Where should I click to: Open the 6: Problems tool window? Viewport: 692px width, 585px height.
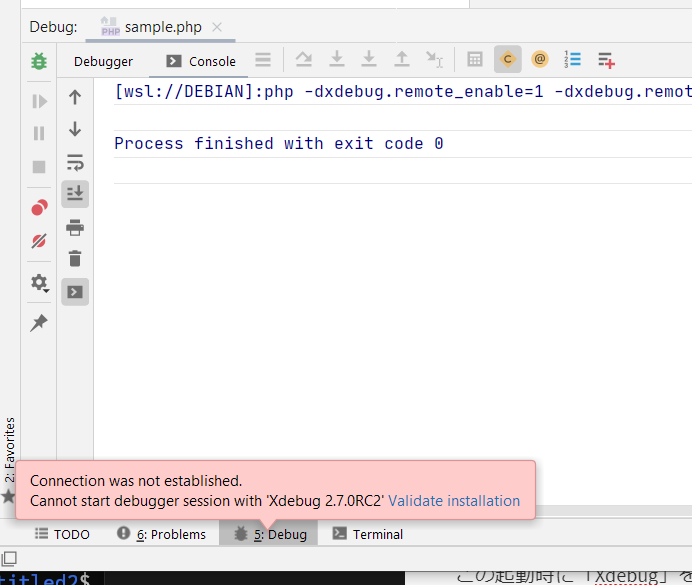(x=161, y=534)
